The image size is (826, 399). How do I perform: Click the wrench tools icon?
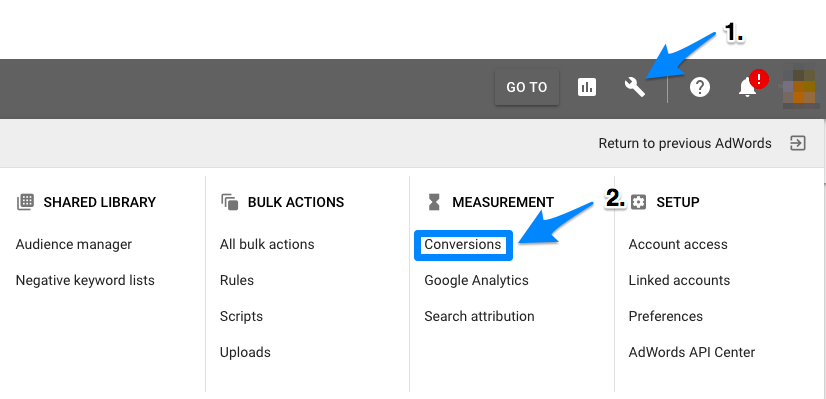[x=635, y=87]
